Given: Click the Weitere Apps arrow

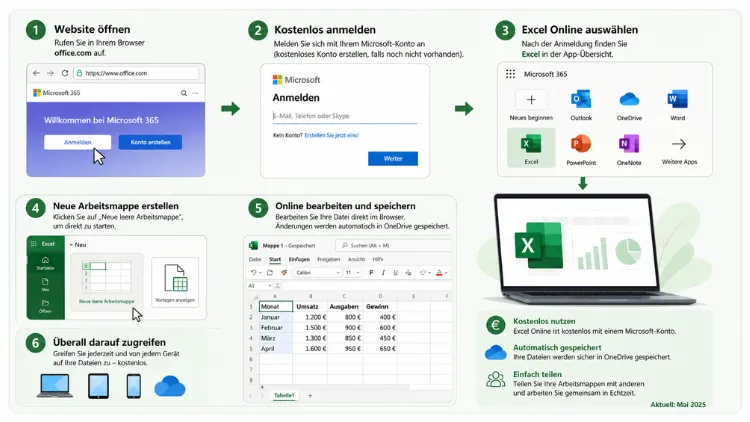Looking at the screenshot, I should point(679,144).
